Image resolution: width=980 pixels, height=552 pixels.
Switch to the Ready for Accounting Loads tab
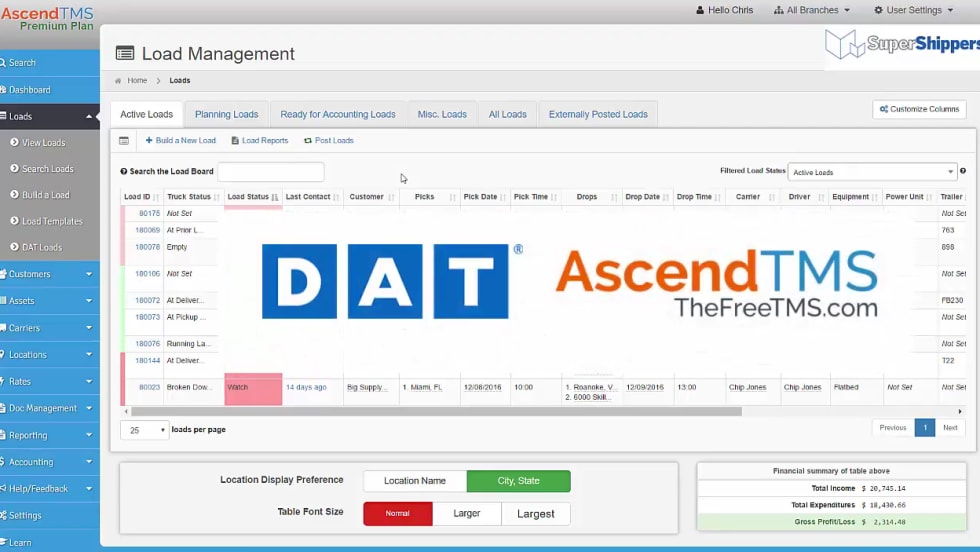tap(337, 114)
